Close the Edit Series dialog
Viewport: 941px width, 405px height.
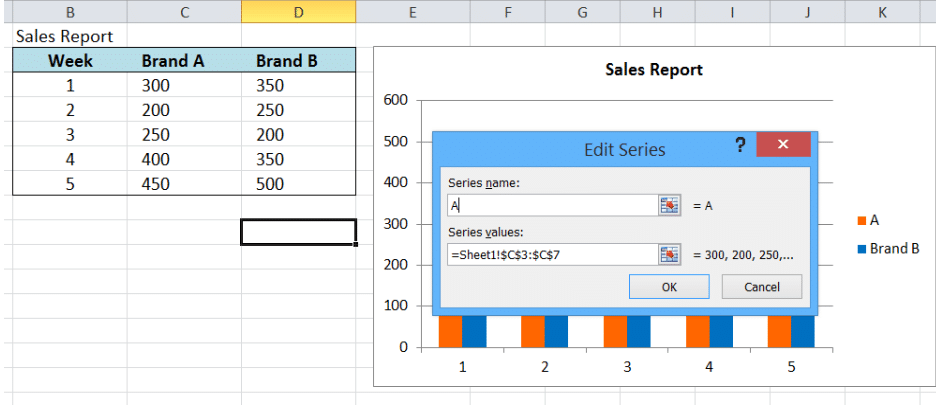(783, 145)
